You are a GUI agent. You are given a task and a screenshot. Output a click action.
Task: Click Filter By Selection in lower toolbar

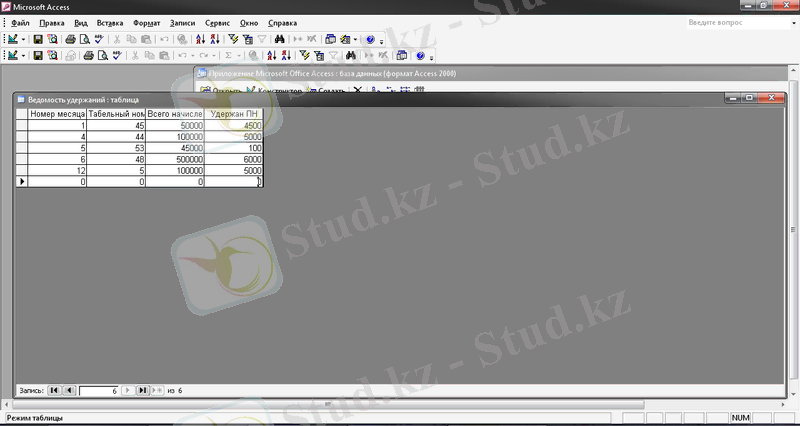305,56
